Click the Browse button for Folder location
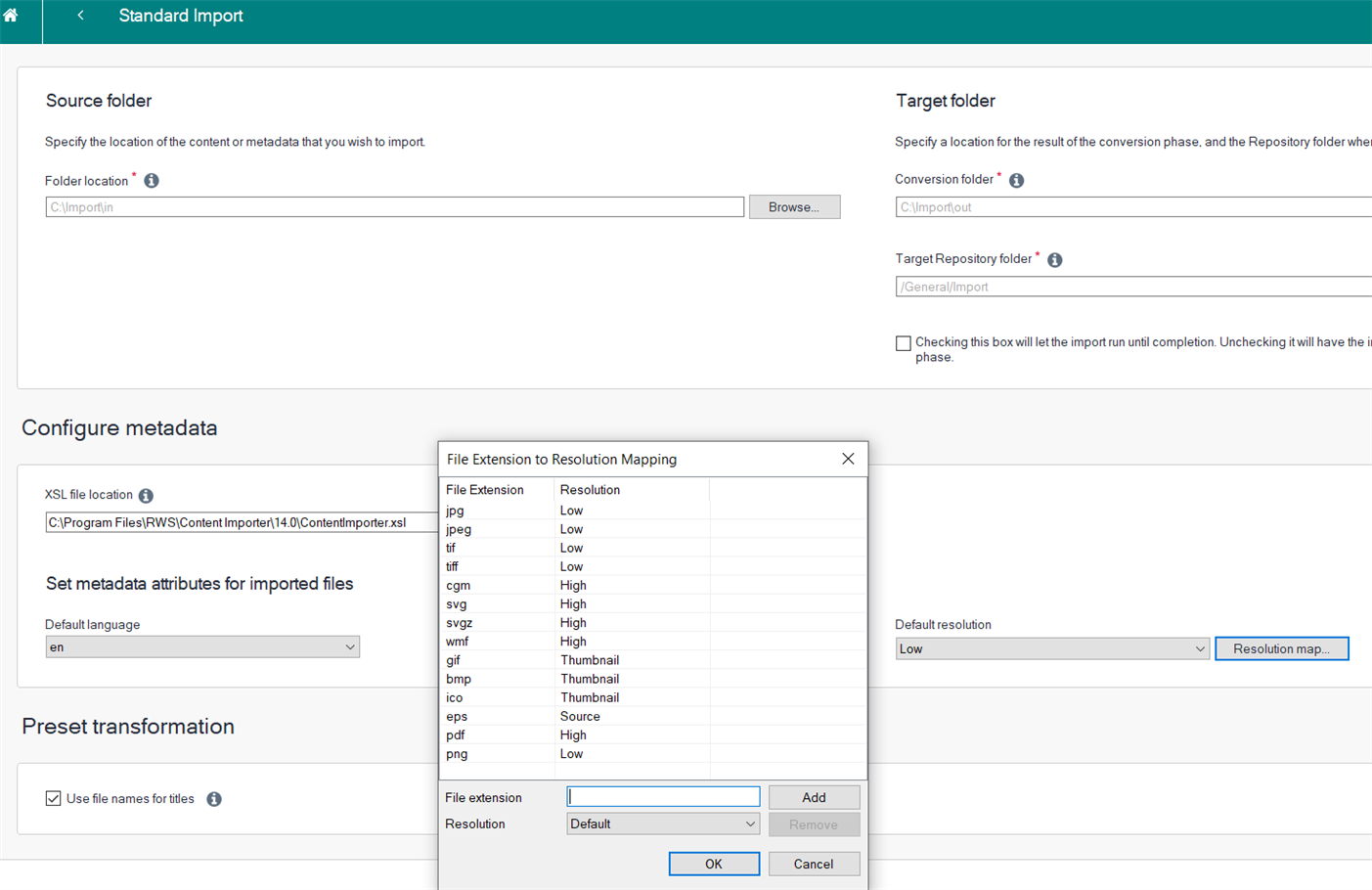Image resolution: width=1372 pixels, height=890 pixels. tap(794, 206)
